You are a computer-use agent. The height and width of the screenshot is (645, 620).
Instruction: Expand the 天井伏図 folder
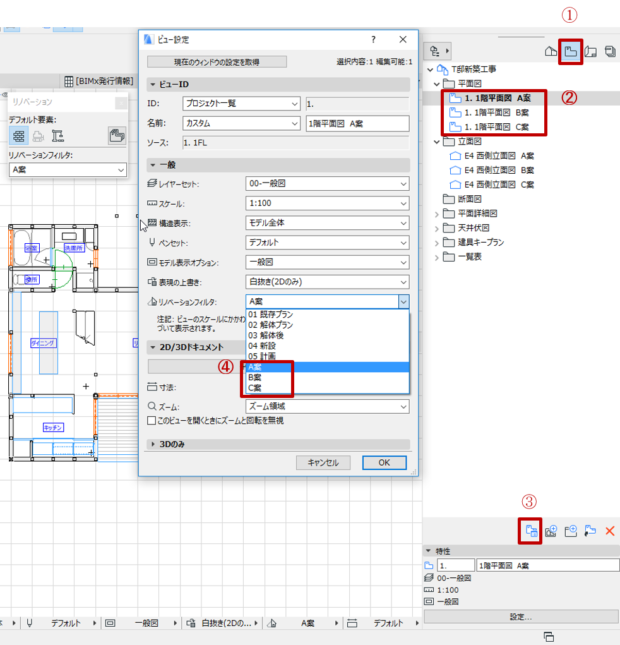tap(437, 228)
